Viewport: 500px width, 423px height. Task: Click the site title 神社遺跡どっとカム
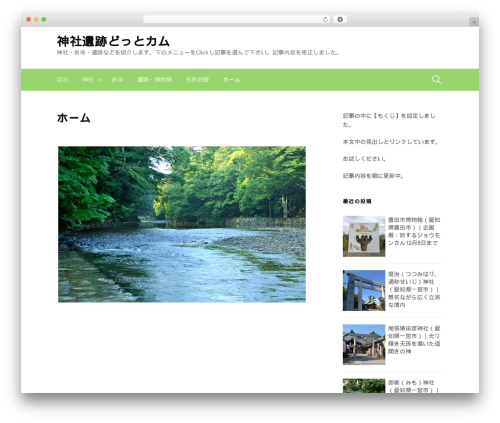click(x=113, y=41)
